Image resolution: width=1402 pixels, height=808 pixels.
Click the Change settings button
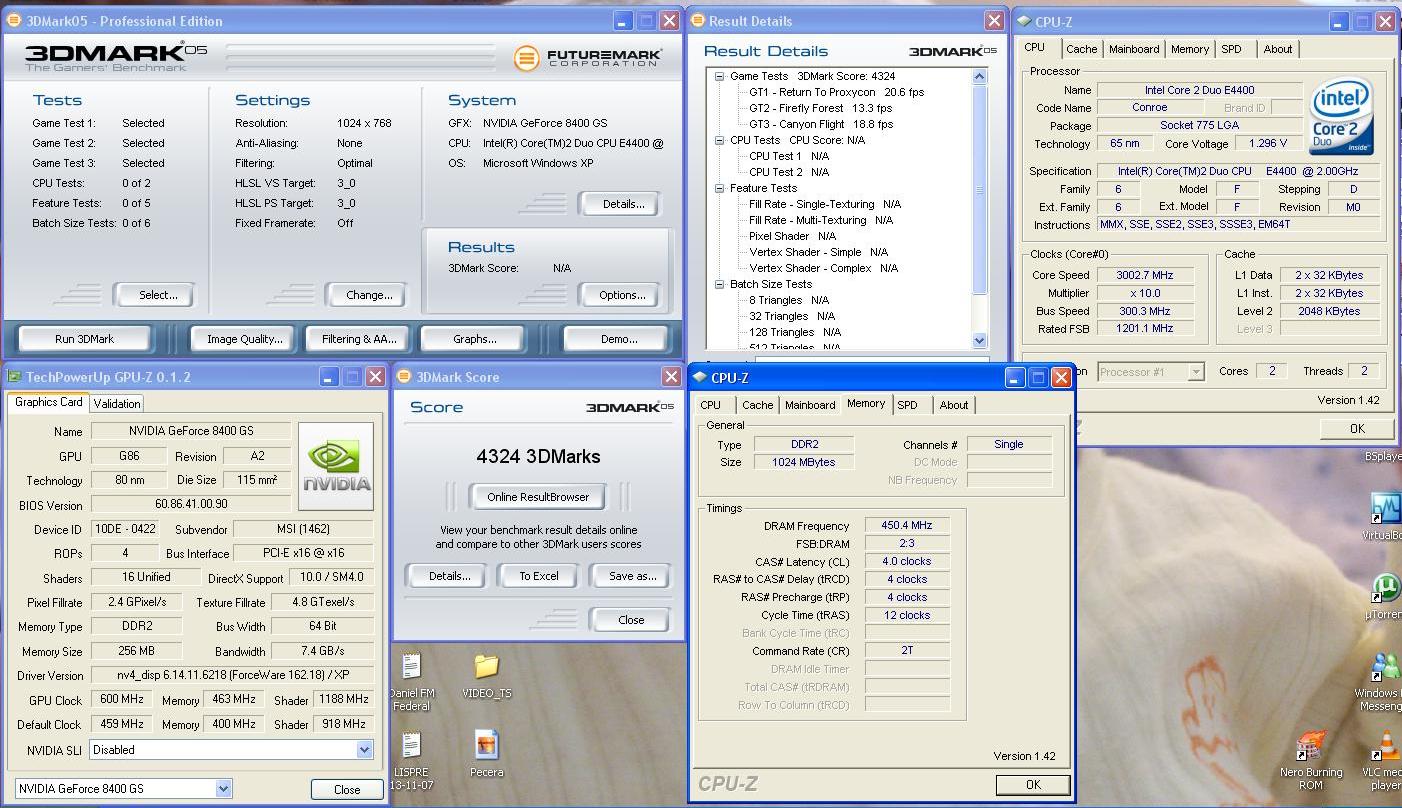click(369, 295)
